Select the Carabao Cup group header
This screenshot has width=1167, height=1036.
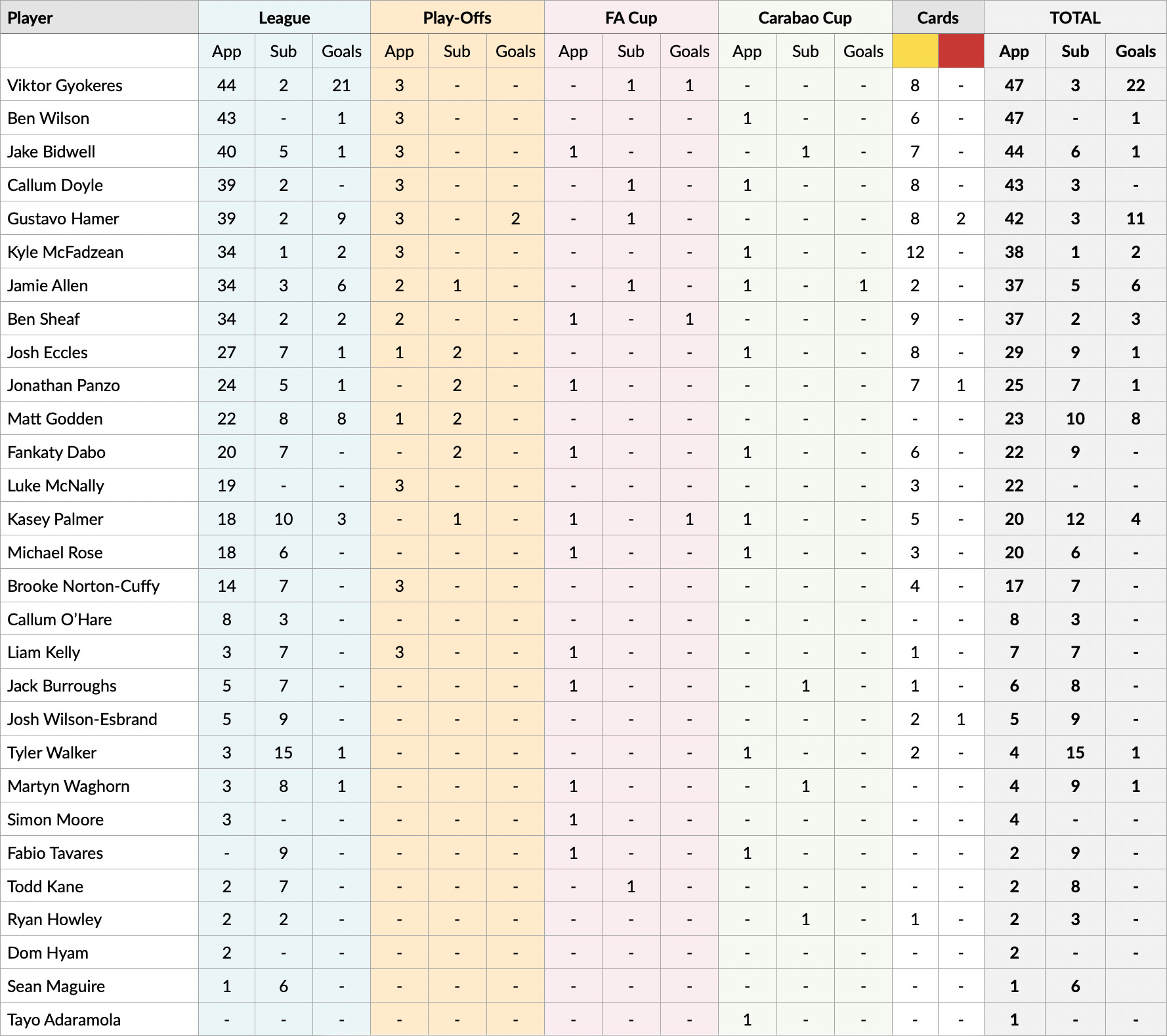(805, 18)
